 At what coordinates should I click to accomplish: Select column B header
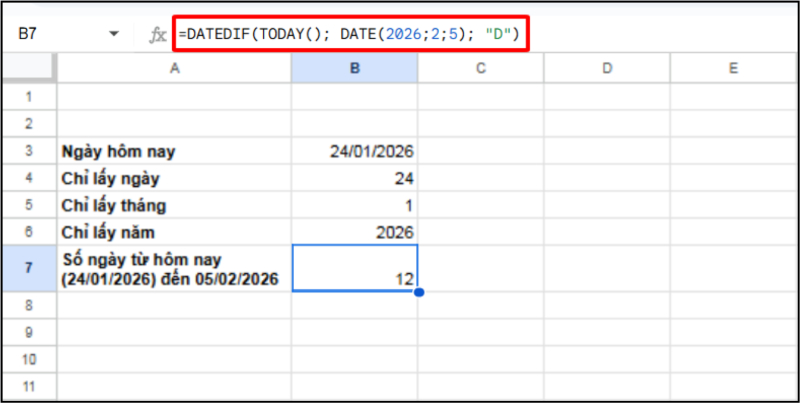click(355, 68)
